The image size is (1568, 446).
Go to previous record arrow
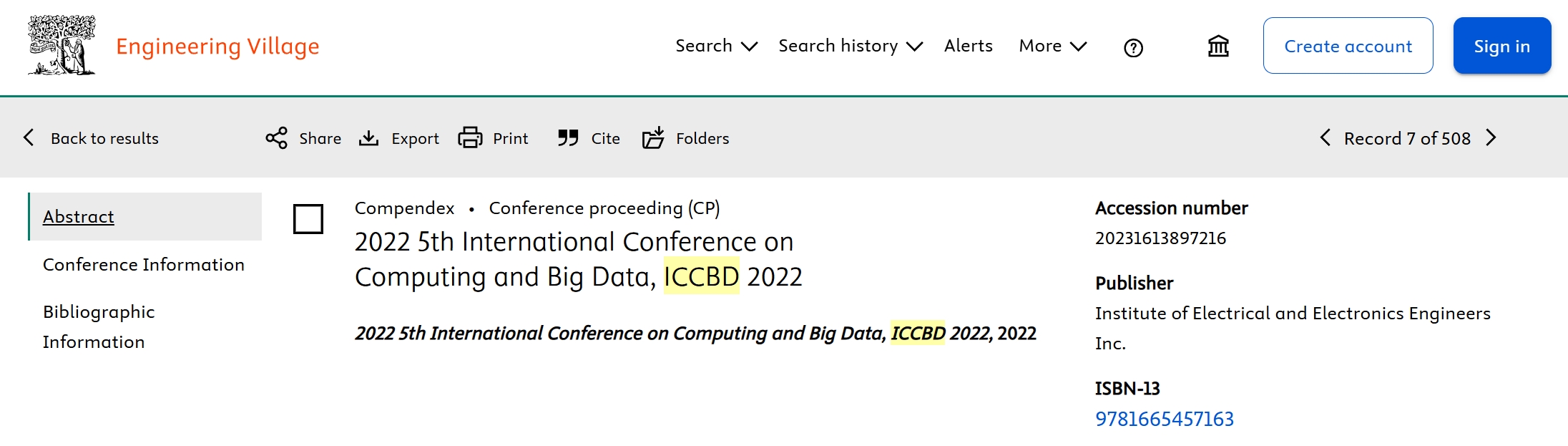1325,137
